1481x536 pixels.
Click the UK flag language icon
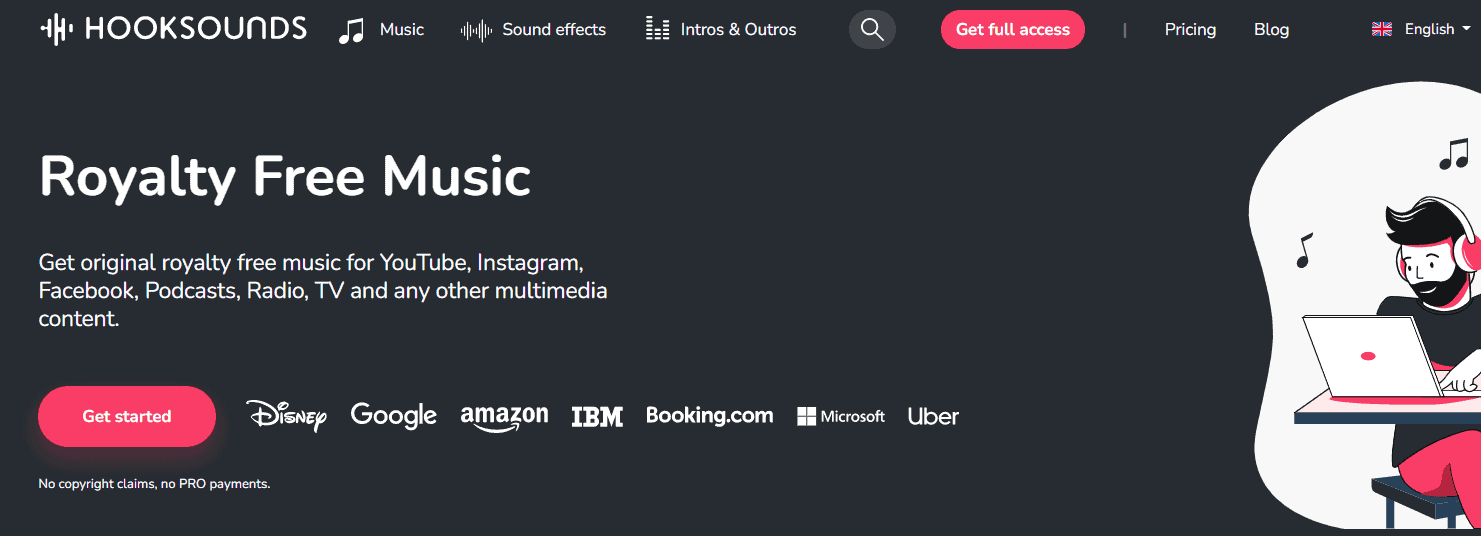click(1382, 30)
